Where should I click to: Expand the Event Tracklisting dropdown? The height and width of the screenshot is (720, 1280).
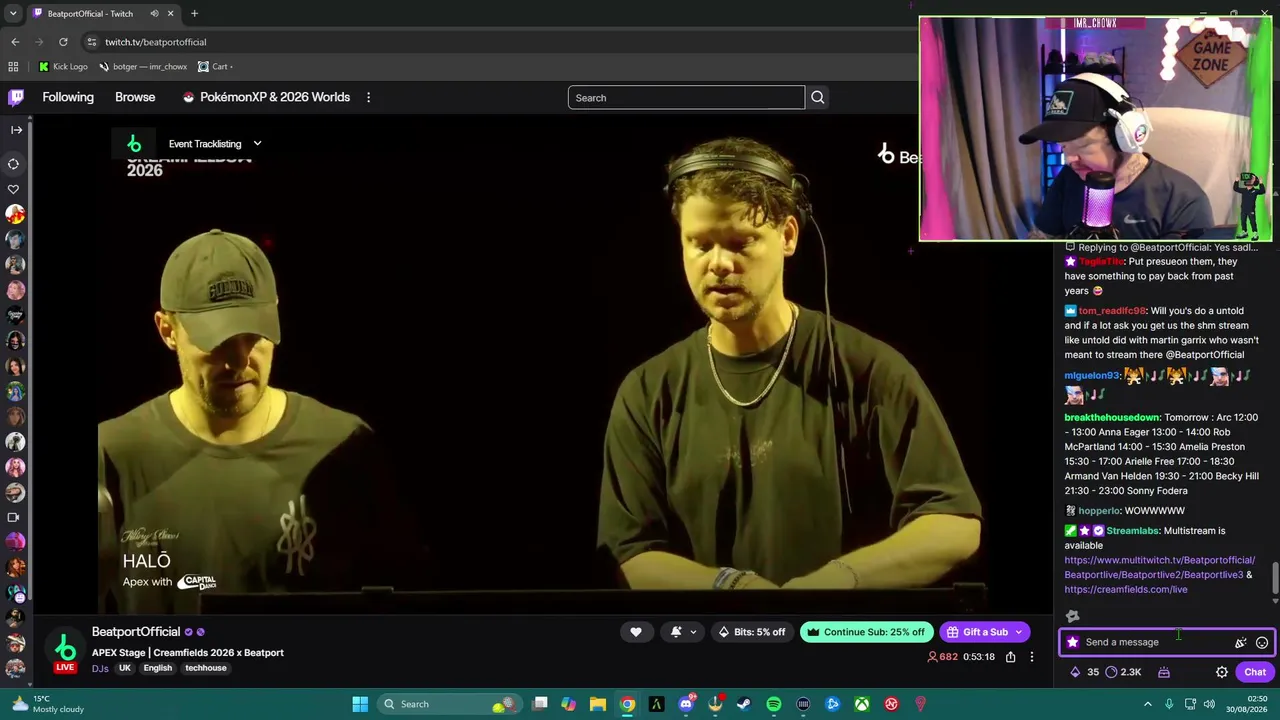[257, 144]
